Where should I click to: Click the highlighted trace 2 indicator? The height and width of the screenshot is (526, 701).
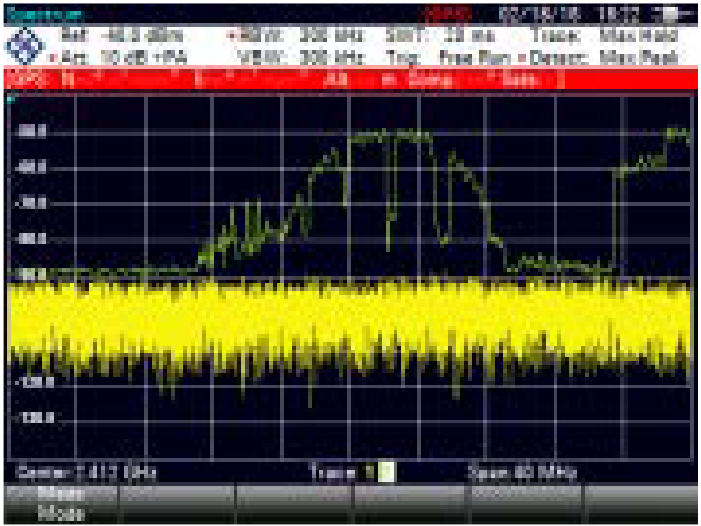point(386,472)
